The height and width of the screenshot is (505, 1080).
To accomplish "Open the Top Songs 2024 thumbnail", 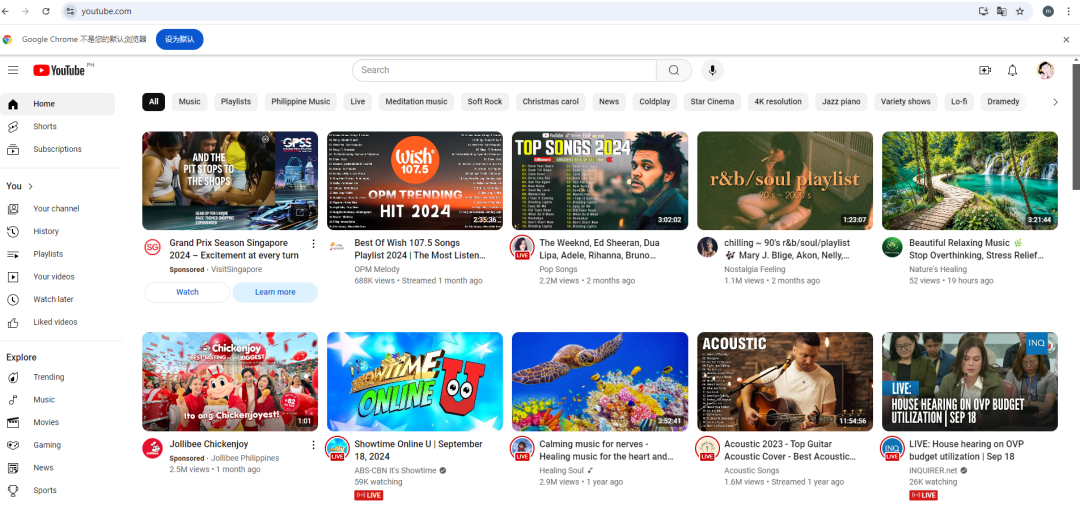I will pyautogui.click(x=600, y=181).
